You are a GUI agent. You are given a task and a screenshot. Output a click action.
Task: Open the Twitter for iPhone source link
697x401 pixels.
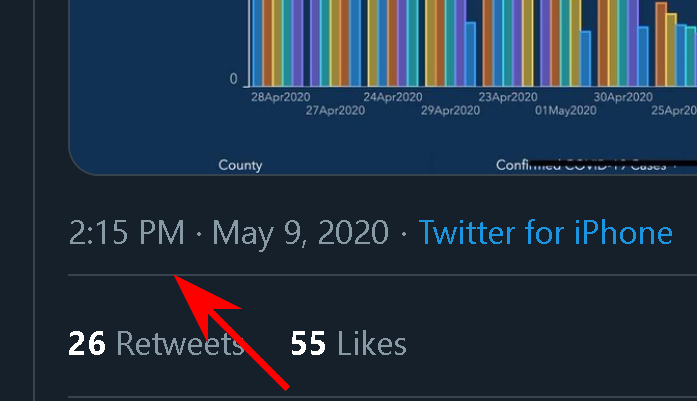[545, 234]
